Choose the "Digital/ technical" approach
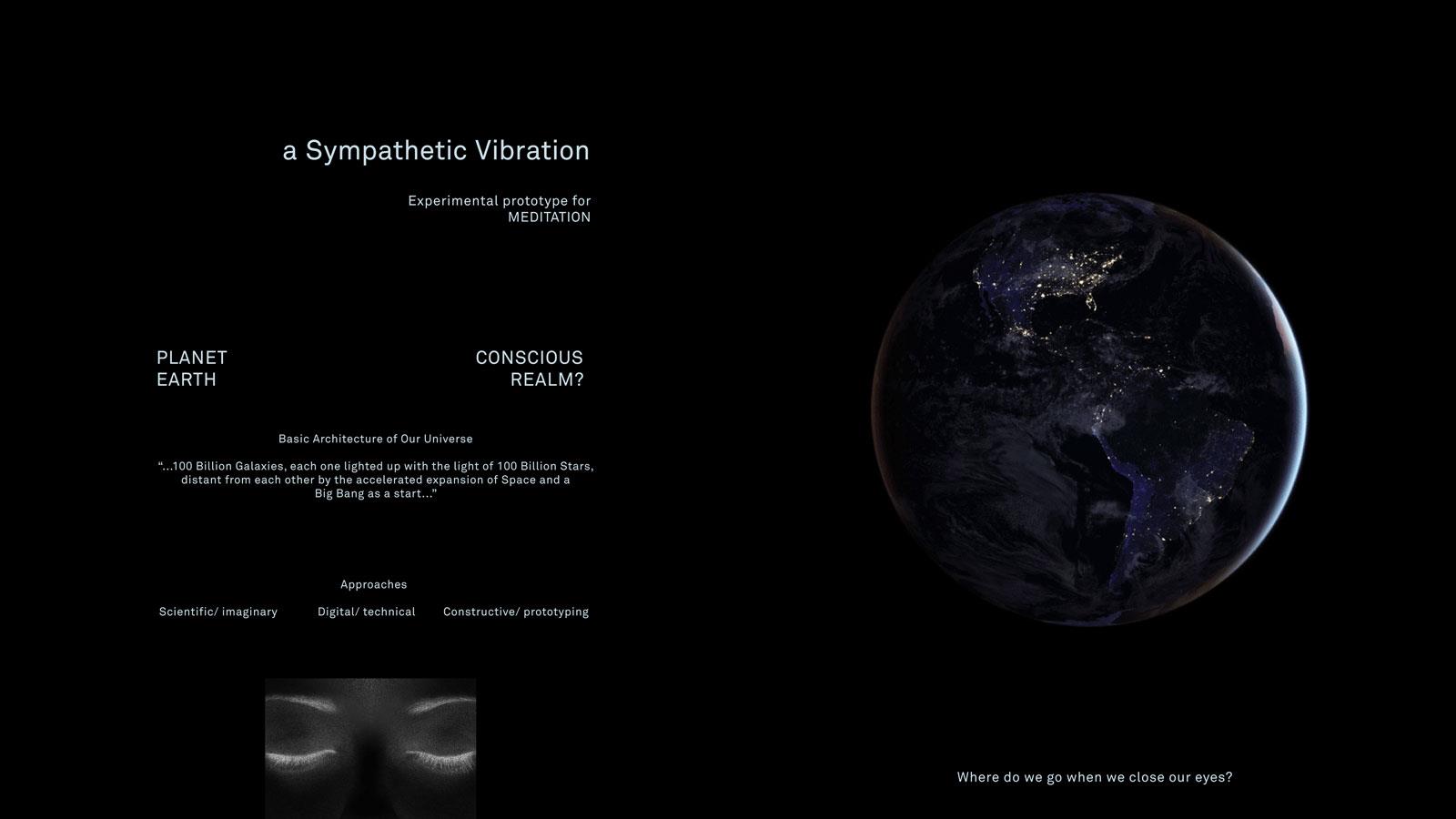The width and height of the screenshot is (1456, 819). [x=366, y=612]
